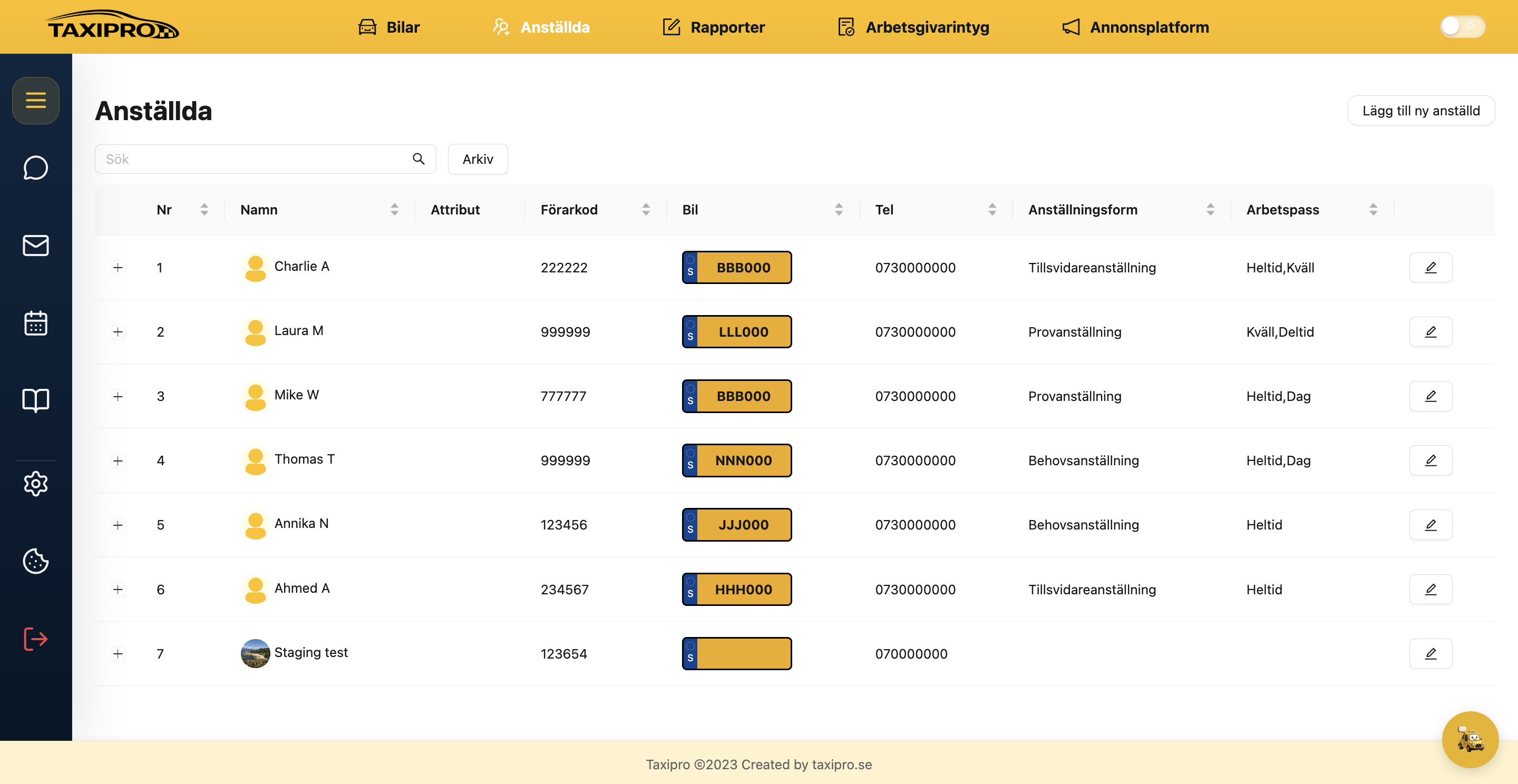Sort table by Nr column
The image size is (1518, 784).
tap(204, 210)
